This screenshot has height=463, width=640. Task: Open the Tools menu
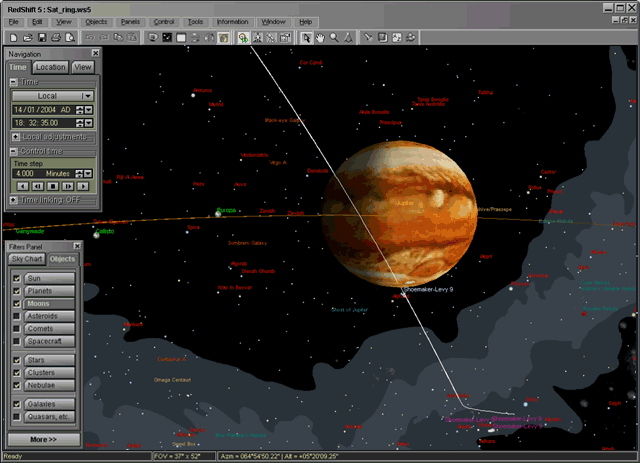click(195, 21)
